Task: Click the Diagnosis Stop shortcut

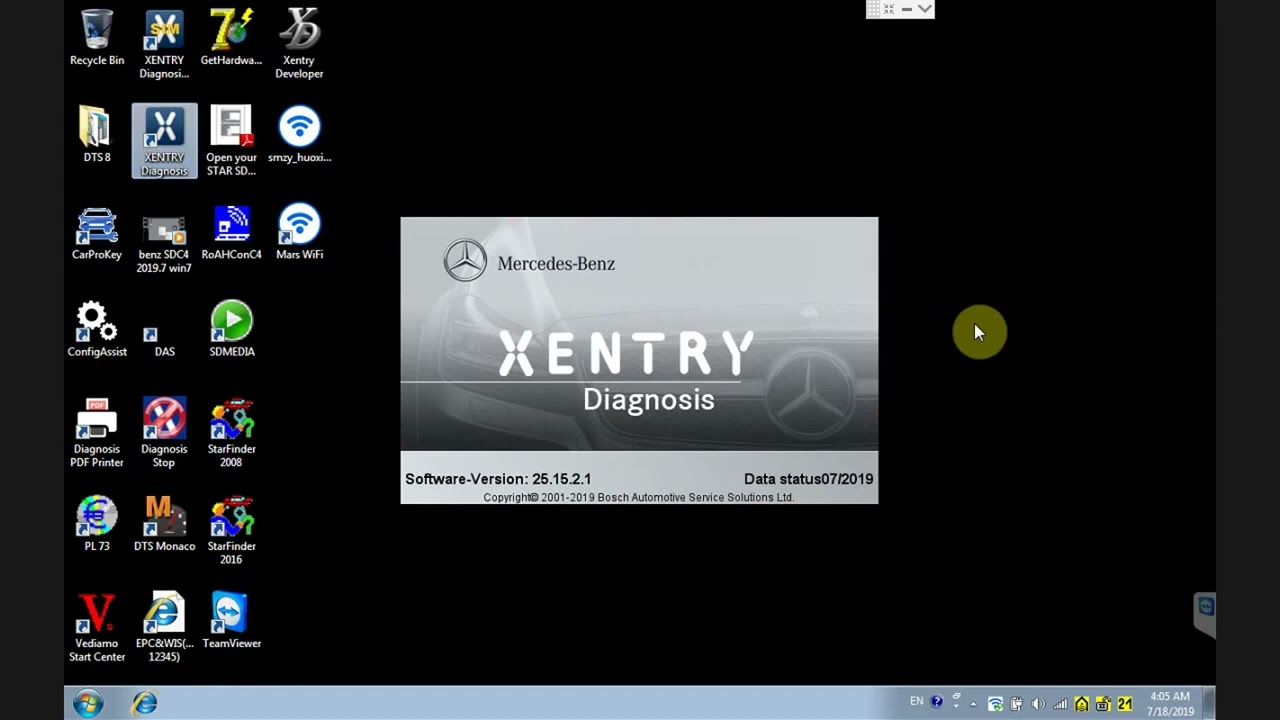Action: (x=164, y=433)
